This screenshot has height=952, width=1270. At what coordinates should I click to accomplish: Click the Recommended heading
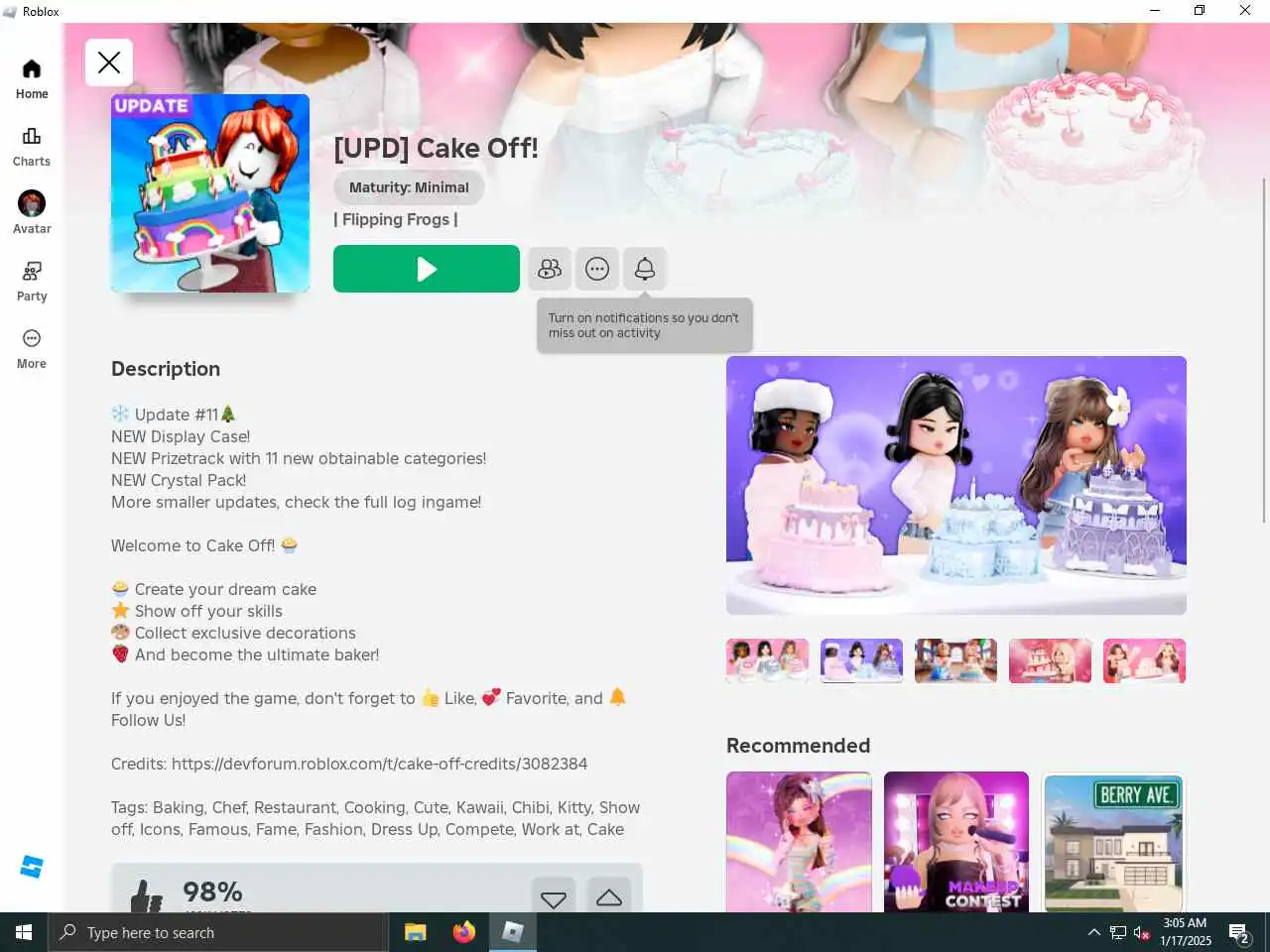pyautogui.click(x=798, y=746)
